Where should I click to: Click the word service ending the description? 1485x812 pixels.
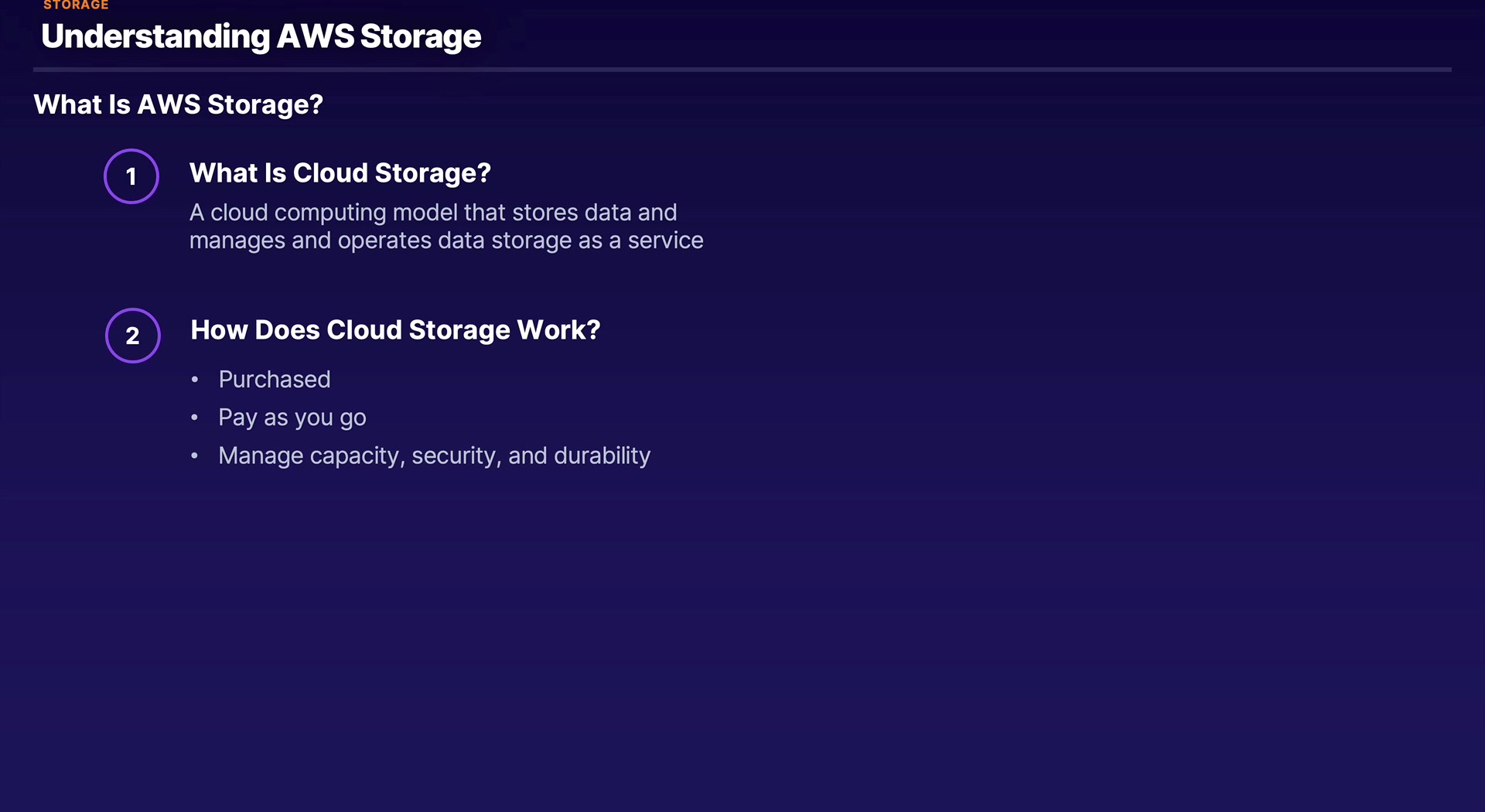(665, 241)
